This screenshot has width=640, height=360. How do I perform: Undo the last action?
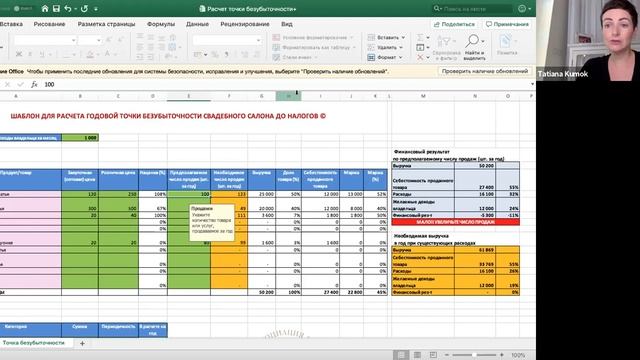[x=68, y=9]
